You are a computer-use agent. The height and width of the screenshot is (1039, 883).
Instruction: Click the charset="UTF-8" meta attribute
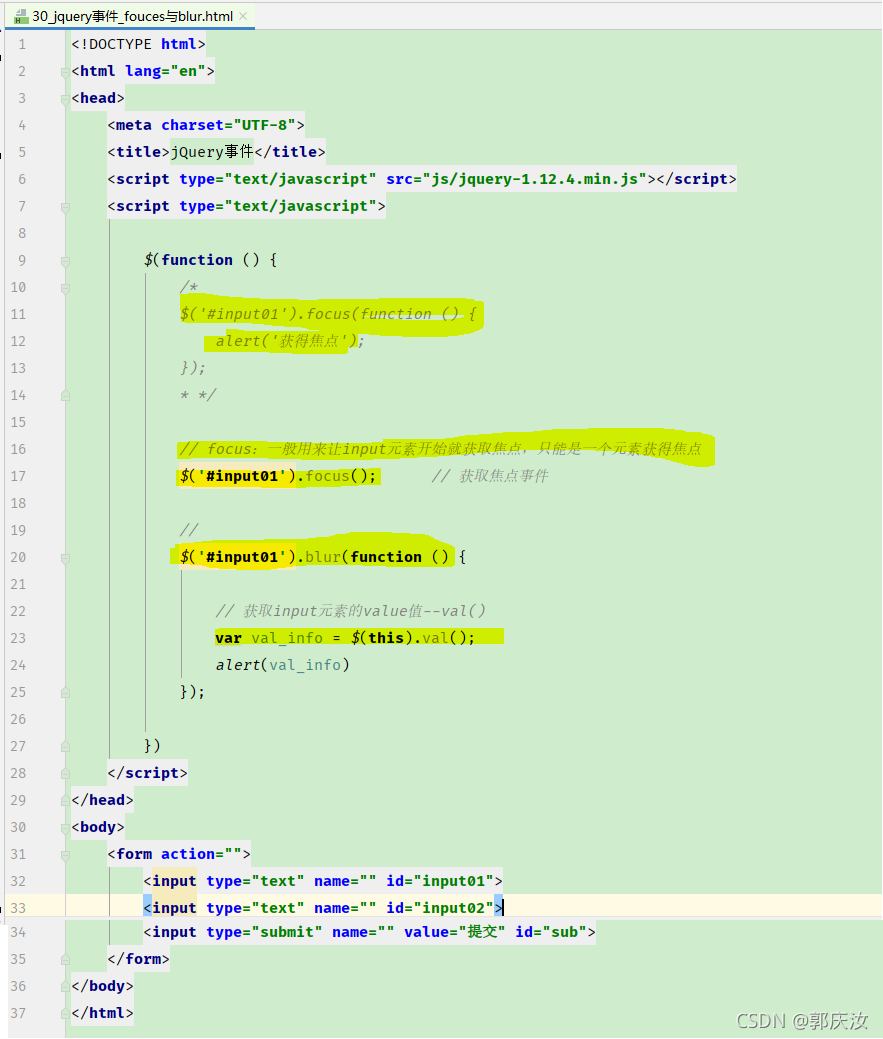(229, 125)
